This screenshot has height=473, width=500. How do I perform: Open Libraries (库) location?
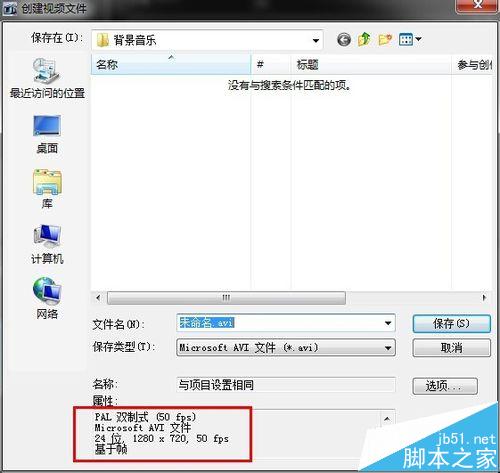coord(47,189)
